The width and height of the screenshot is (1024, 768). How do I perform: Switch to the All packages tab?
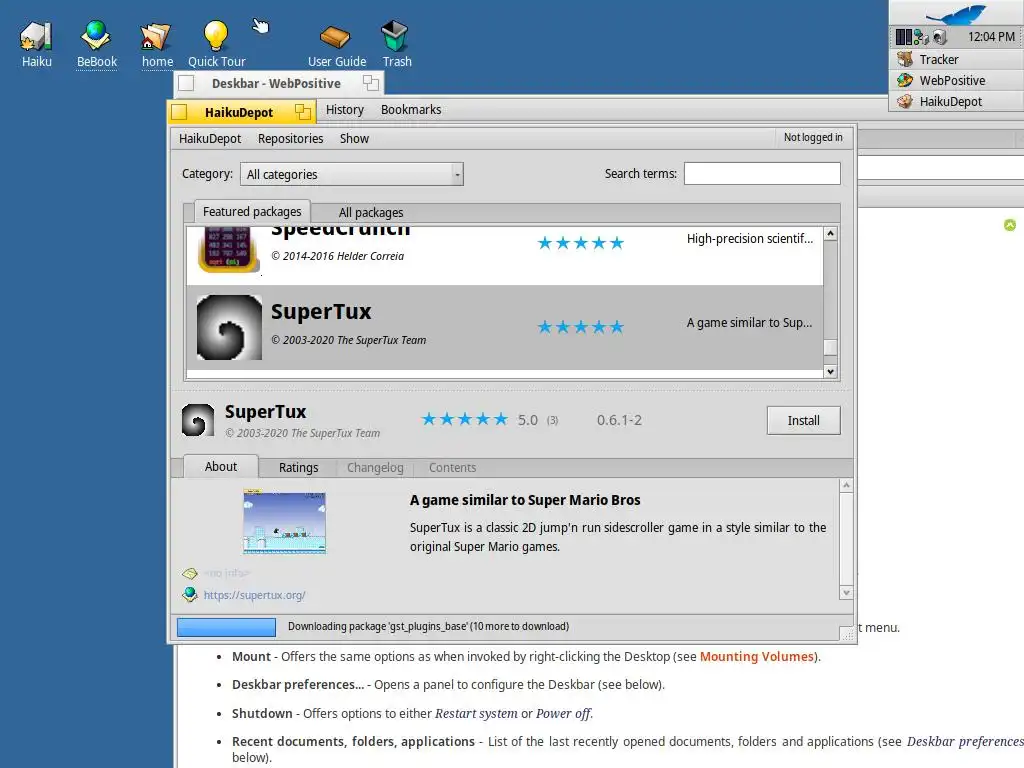[371, 212]
